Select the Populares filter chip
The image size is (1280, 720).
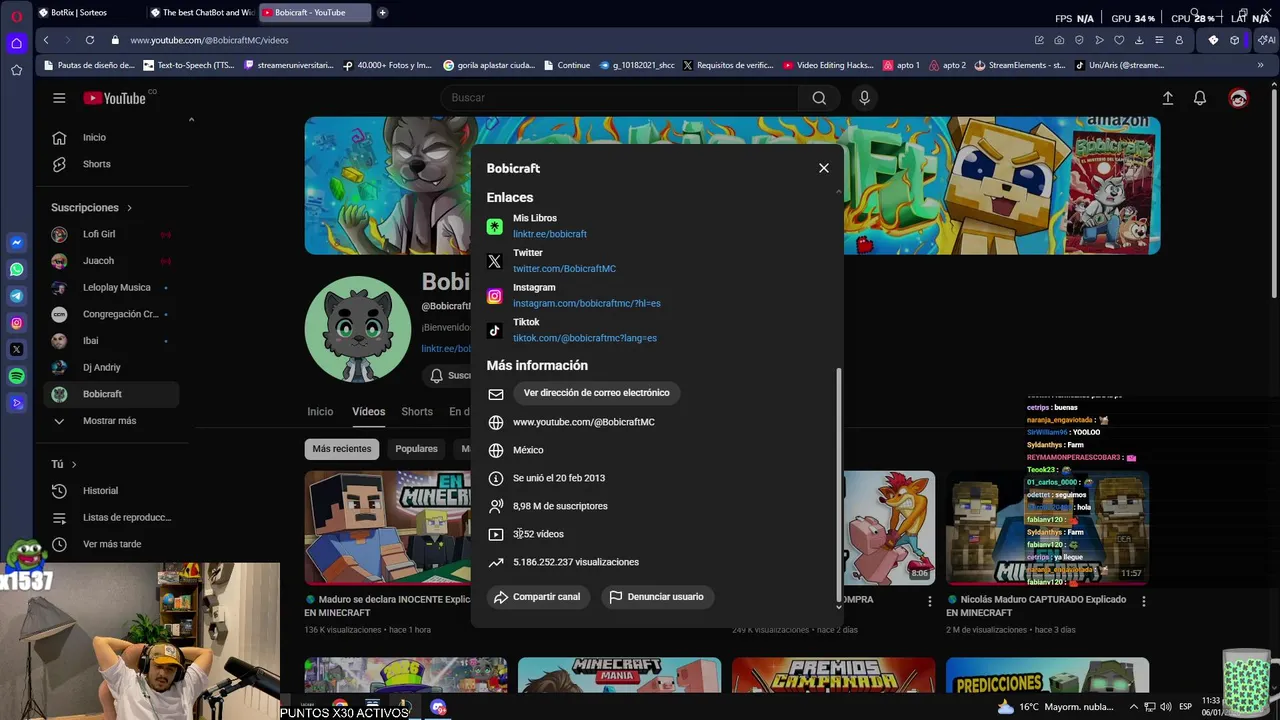[x=416, y=449]
